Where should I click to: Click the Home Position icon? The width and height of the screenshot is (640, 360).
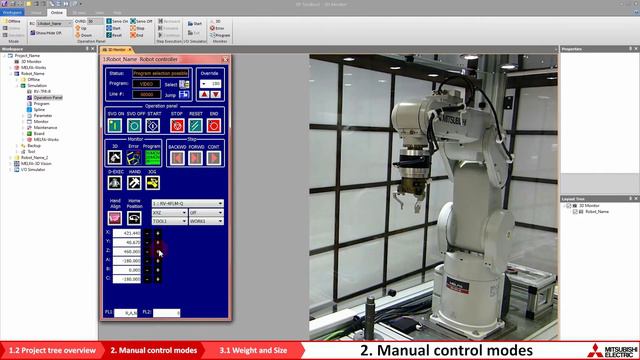tap(134, 218)
